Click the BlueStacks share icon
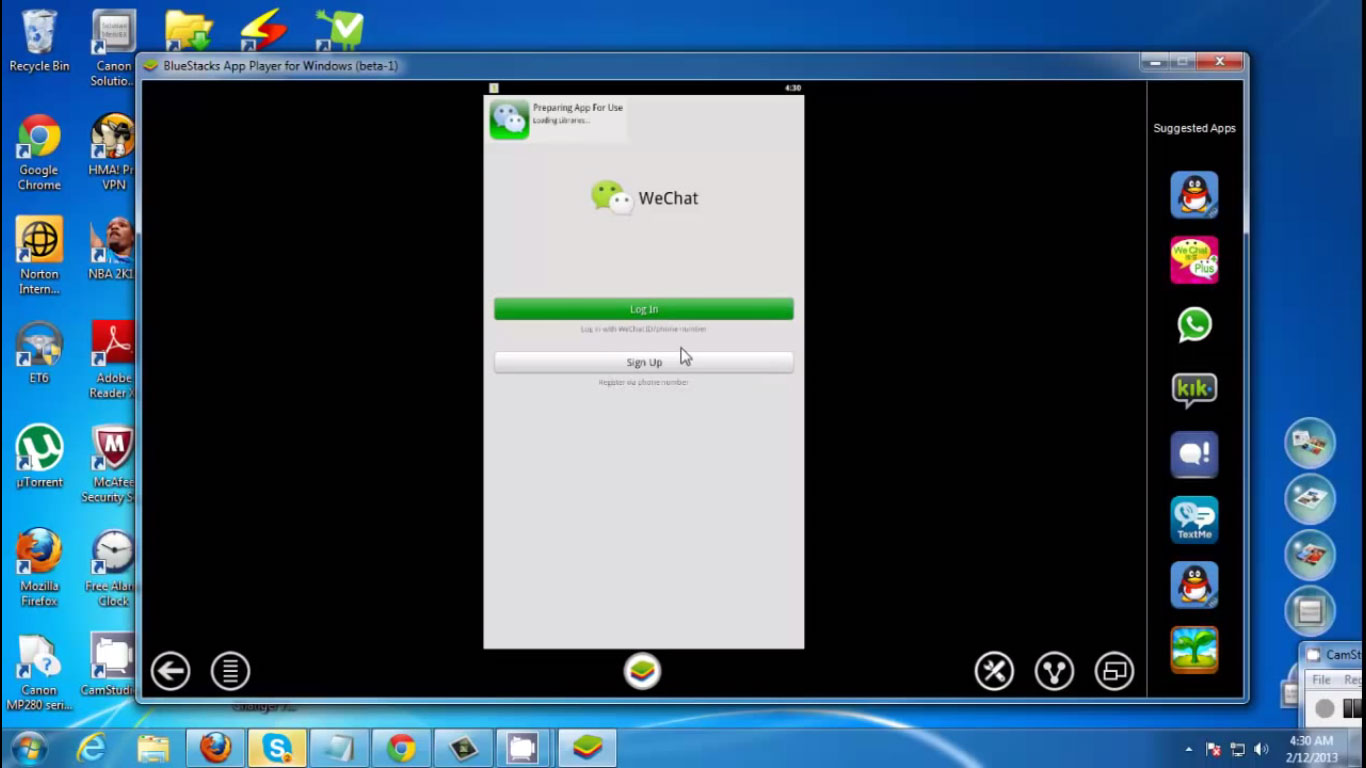This screenshot has height=768, width=1366. point(1054,671)
